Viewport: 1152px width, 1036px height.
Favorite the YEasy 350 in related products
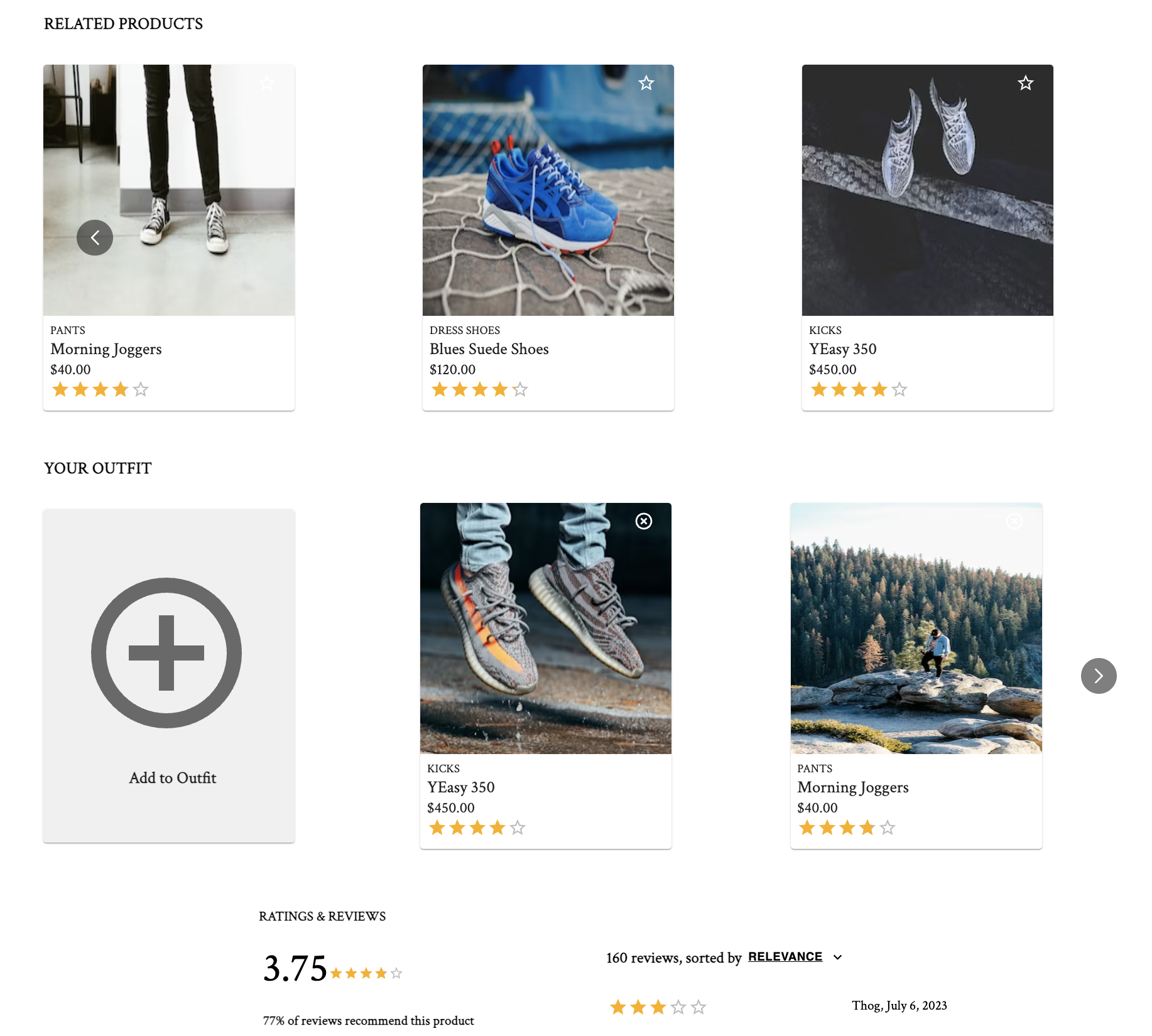click(1025, 82)
